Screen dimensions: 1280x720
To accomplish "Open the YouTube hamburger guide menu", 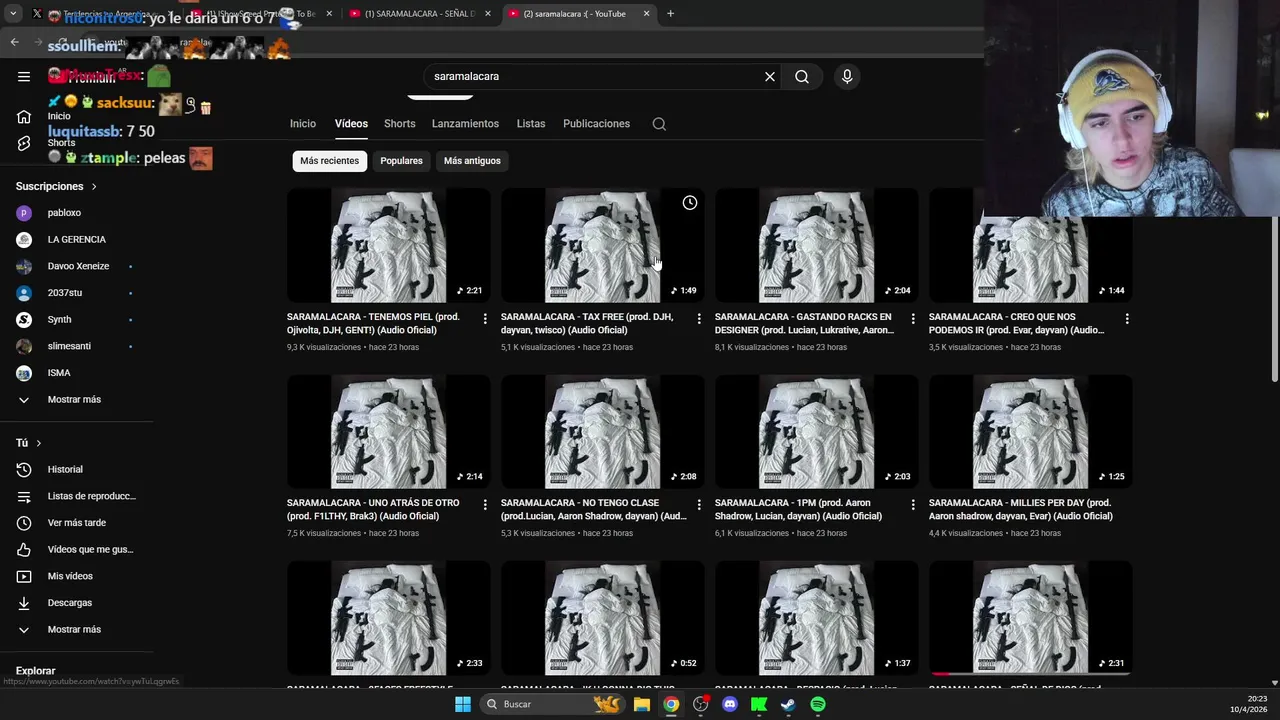I will [24, 76].
